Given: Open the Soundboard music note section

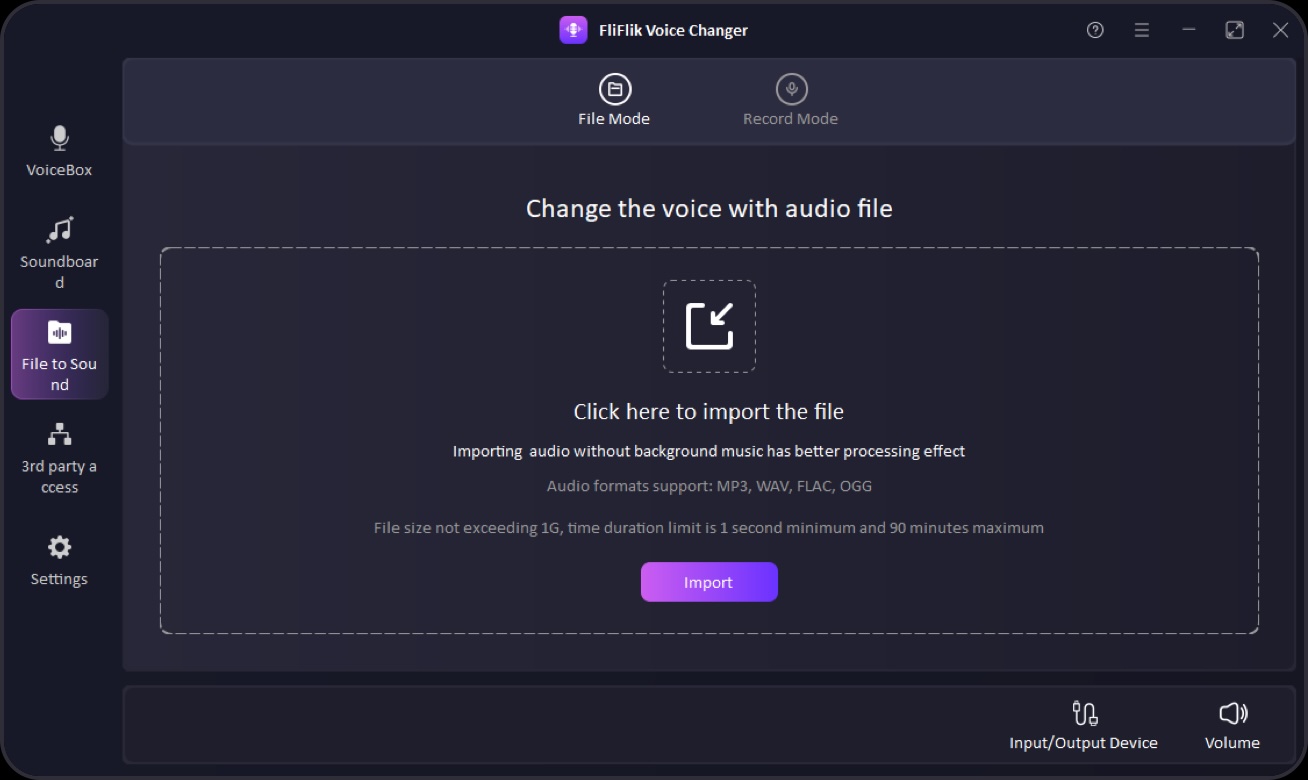Looking at the screenshot, I should pos(59,252).
